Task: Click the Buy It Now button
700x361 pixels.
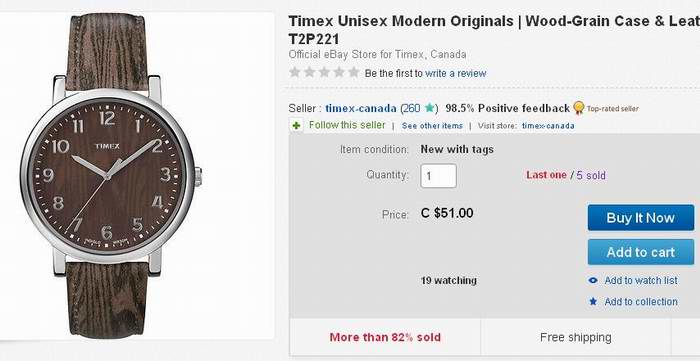Action: coord(641,218)
